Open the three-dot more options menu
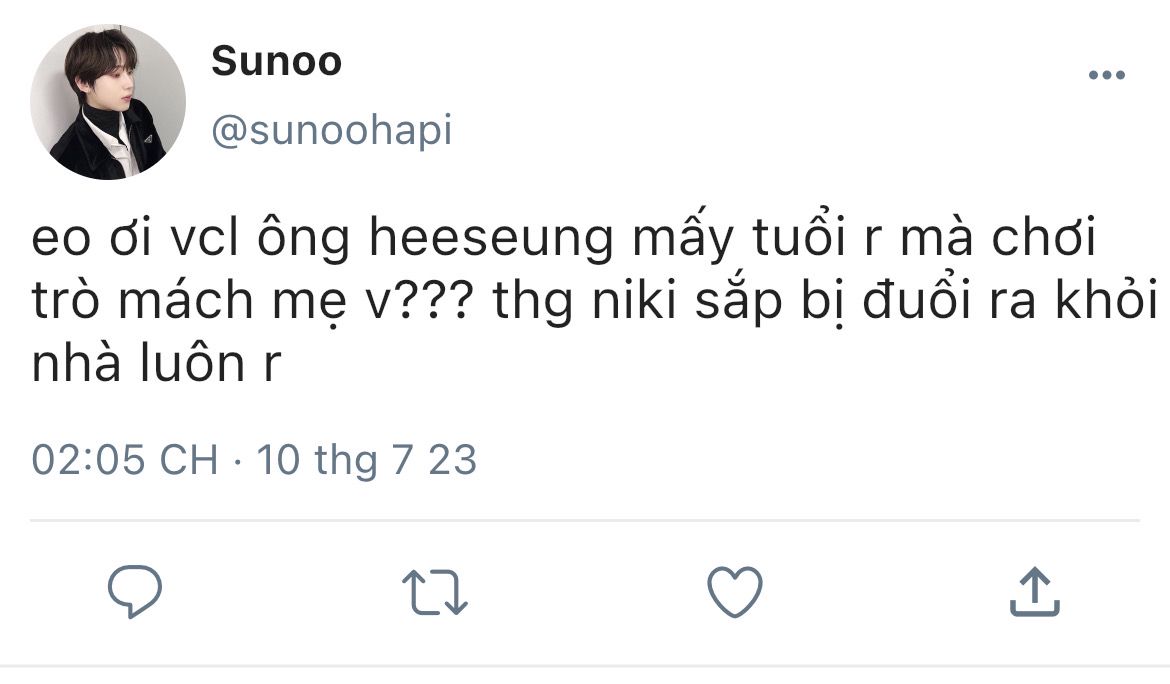This screenshot has width=1170, height=684. (x=1107, y=75)
